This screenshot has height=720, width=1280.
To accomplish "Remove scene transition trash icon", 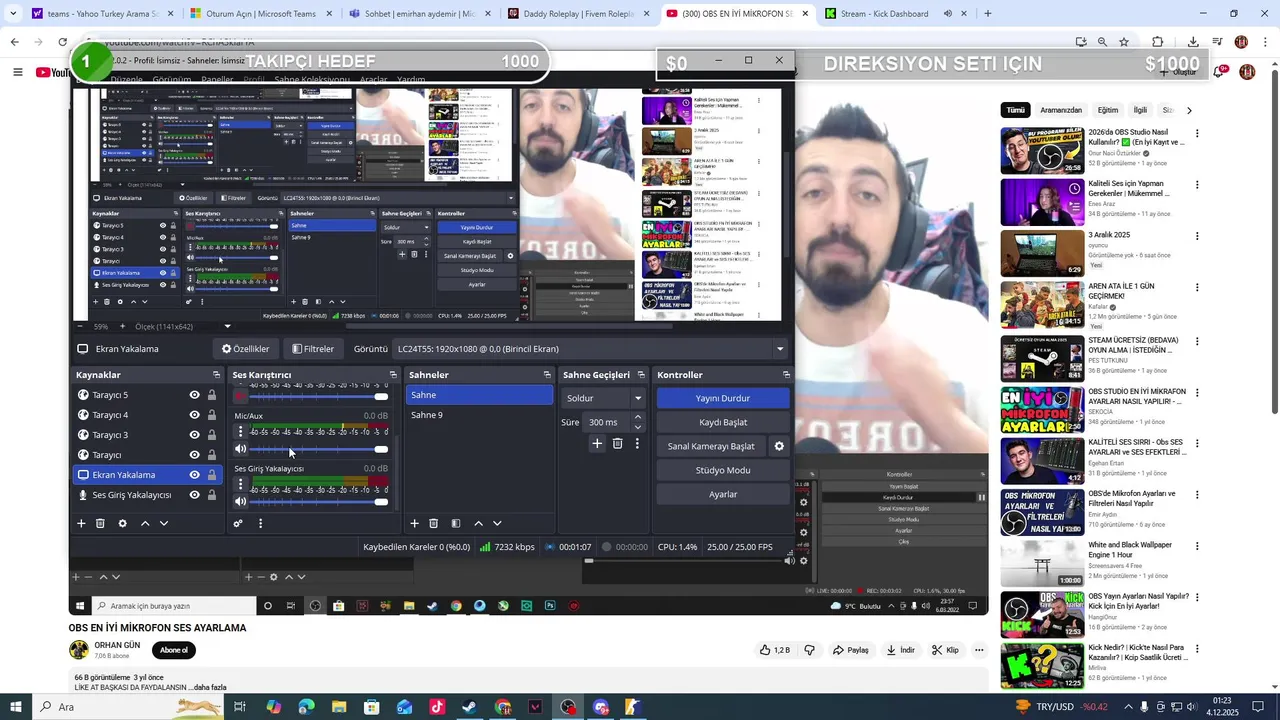I will [617, 443].
